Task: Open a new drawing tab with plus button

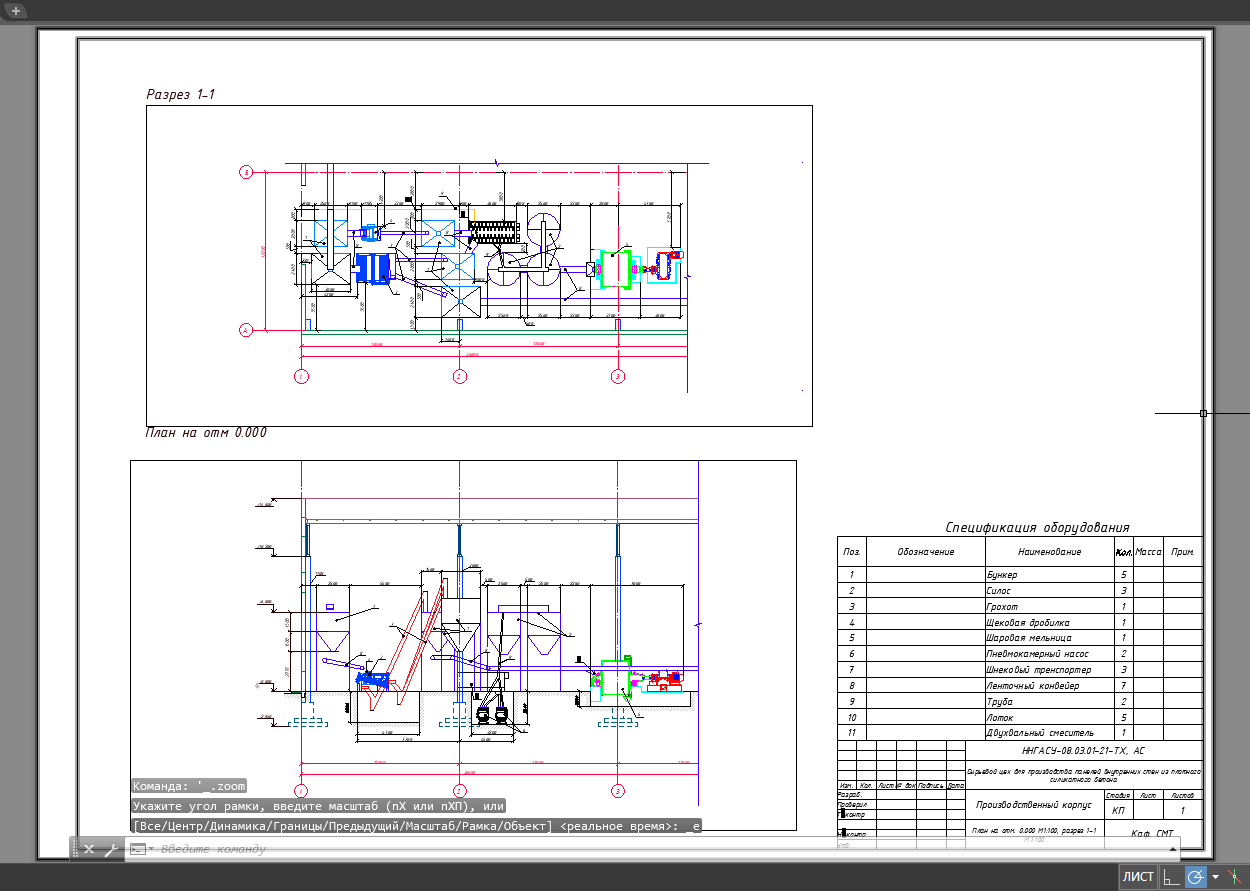Action: [x=15, y=10]
